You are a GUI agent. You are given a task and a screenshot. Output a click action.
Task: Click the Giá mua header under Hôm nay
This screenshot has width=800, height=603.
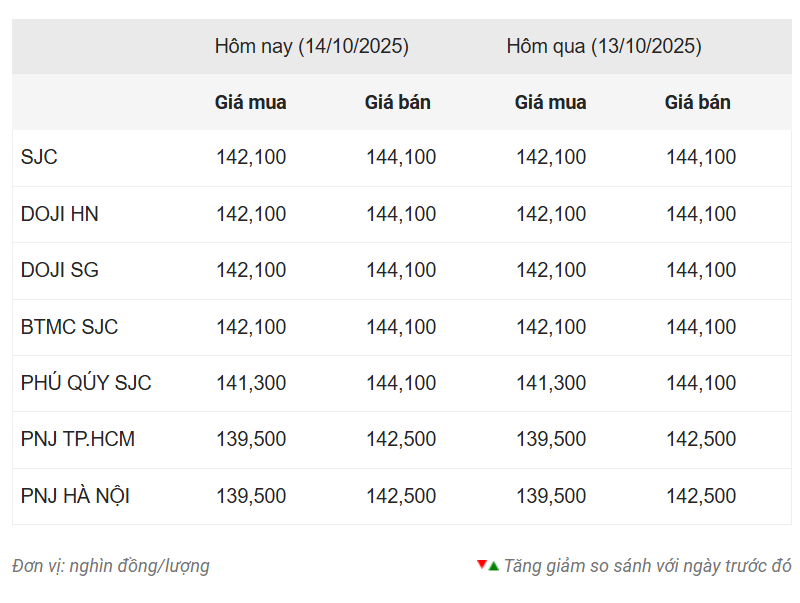point(250,102)
